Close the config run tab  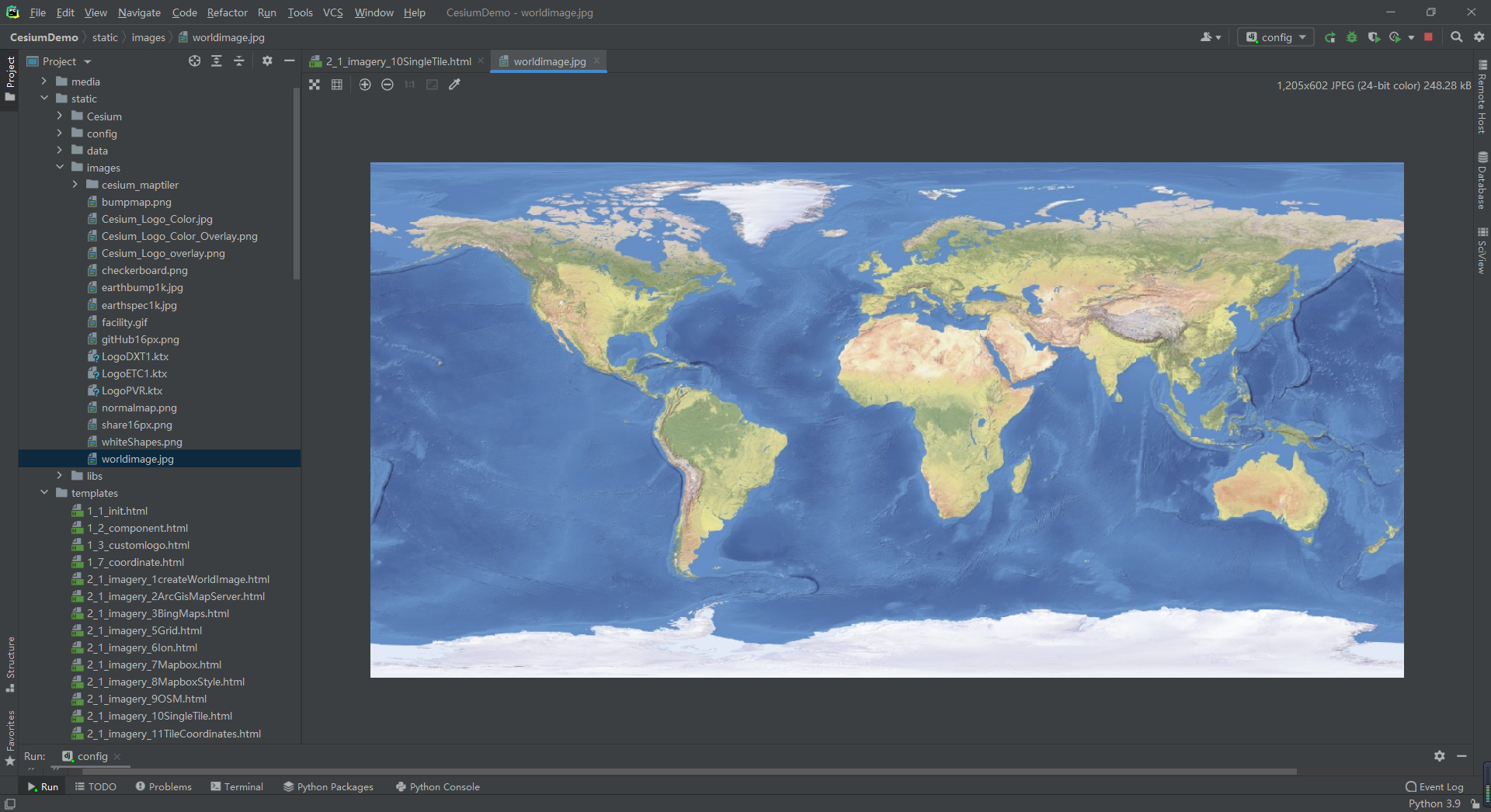(x=117, y=756)
